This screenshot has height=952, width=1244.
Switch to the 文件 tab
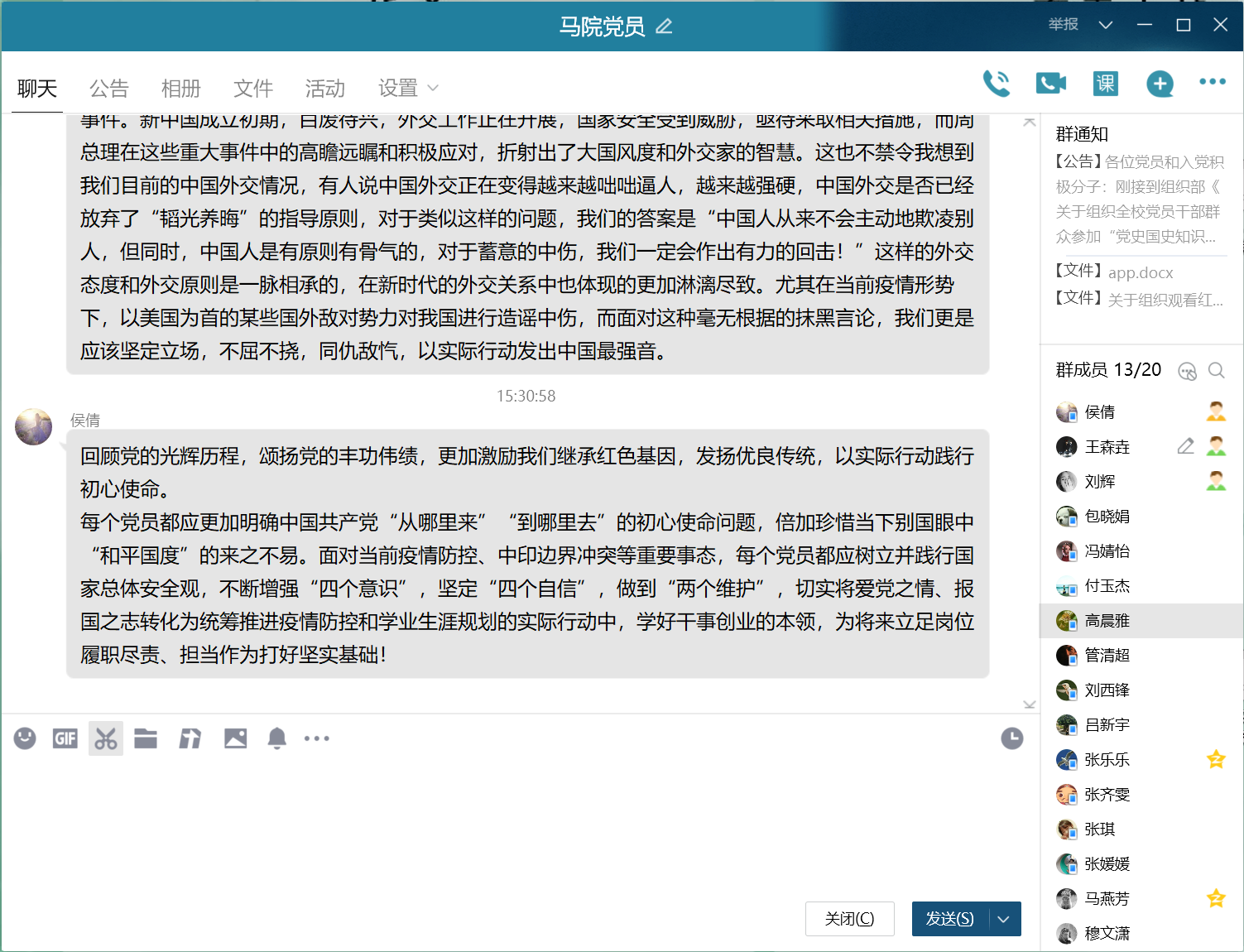tap(253, 89)
